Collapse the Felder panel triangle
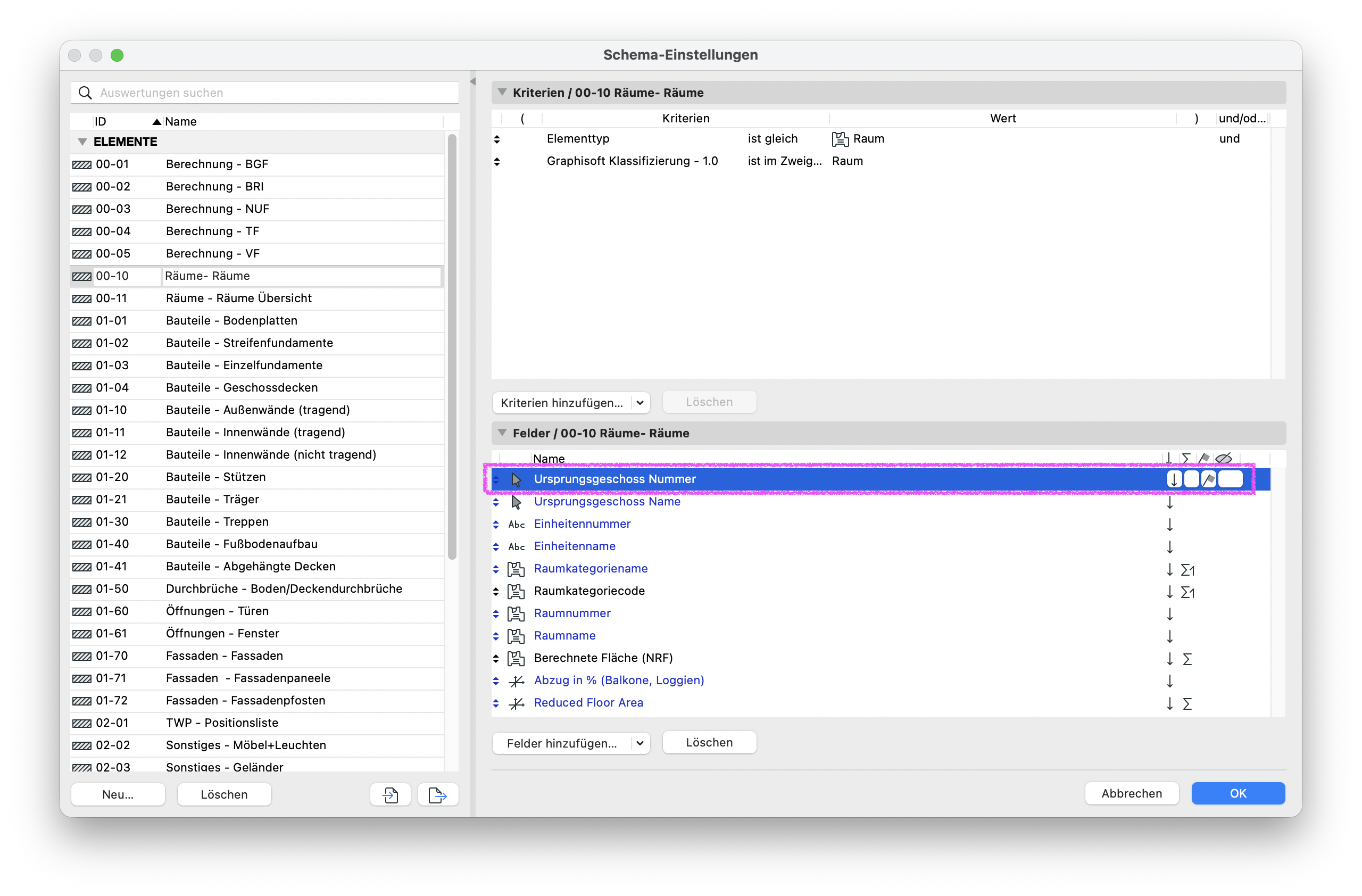 (x=502, y=433)
